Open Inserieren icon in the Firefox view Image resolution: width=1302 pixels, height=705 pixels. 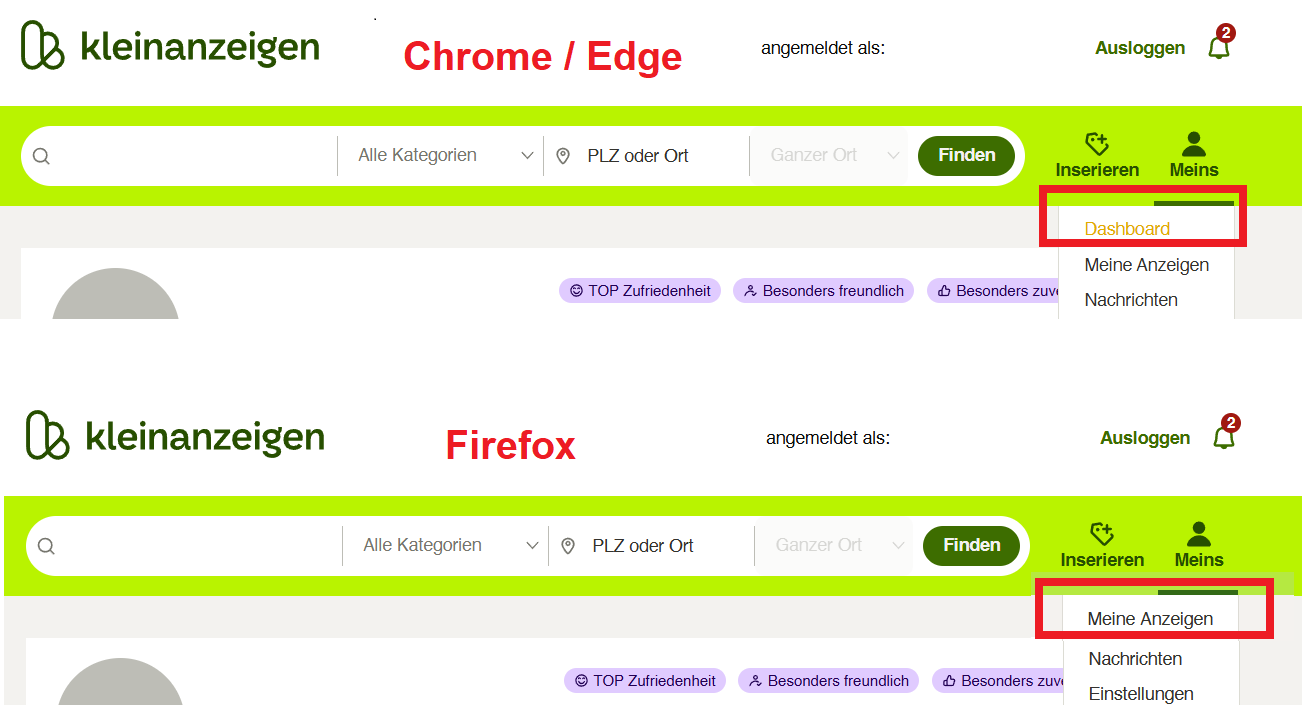(x=1102, y=534)
